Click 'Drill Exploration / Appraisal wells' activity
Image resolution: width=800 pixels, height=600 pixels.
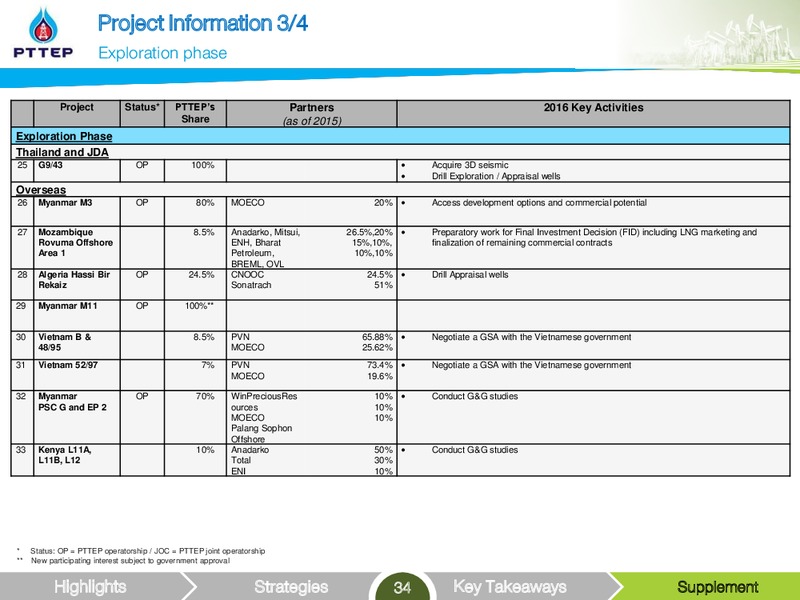(496, 176)
